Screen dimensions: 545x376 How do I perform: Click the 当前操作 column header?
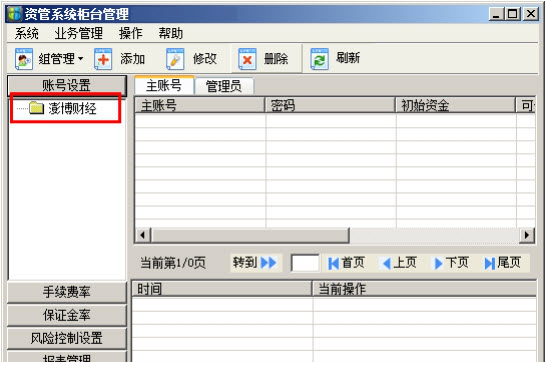pos(424,289)
